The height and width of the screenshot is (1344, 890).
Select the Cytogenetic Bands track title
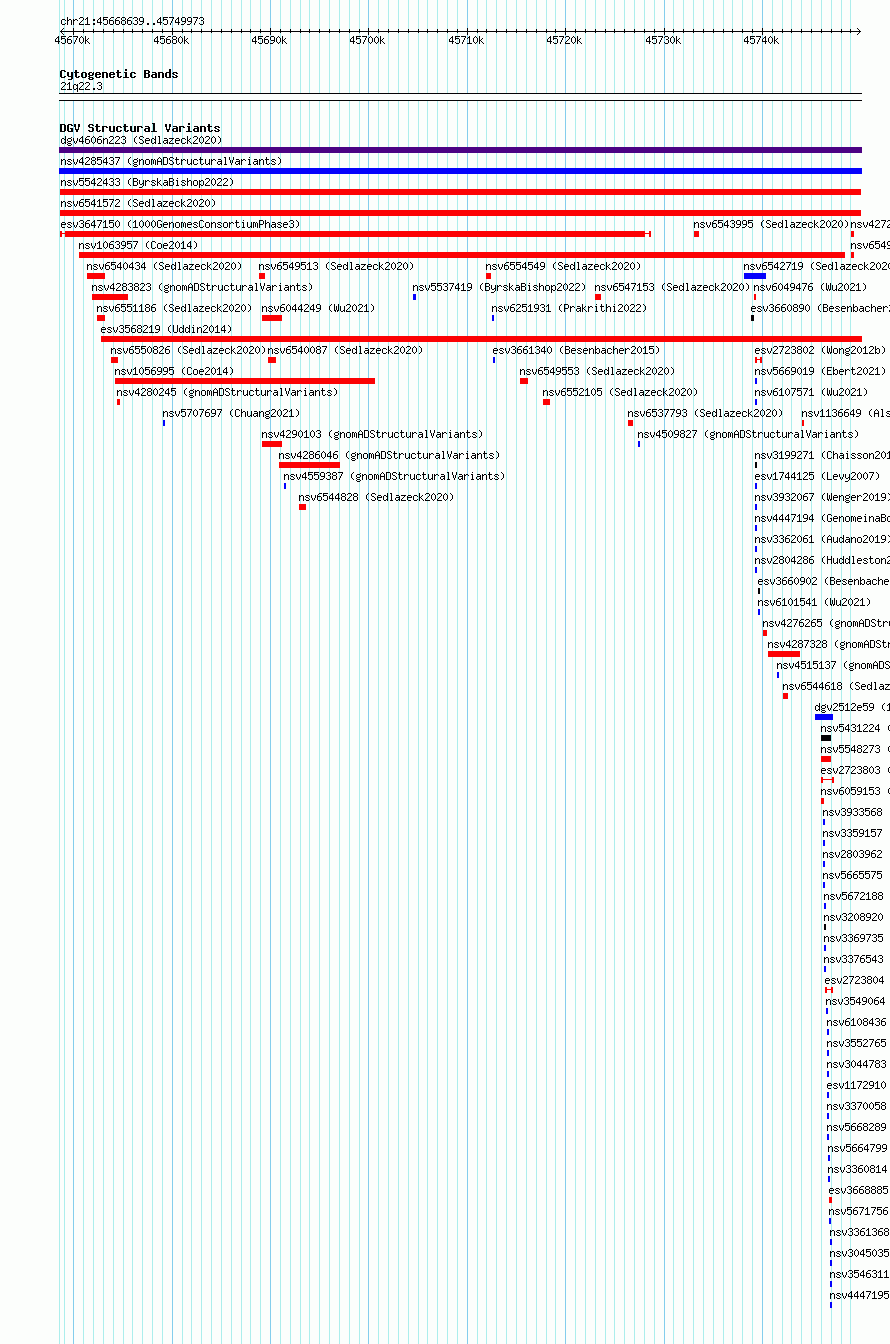click(119, 74)
